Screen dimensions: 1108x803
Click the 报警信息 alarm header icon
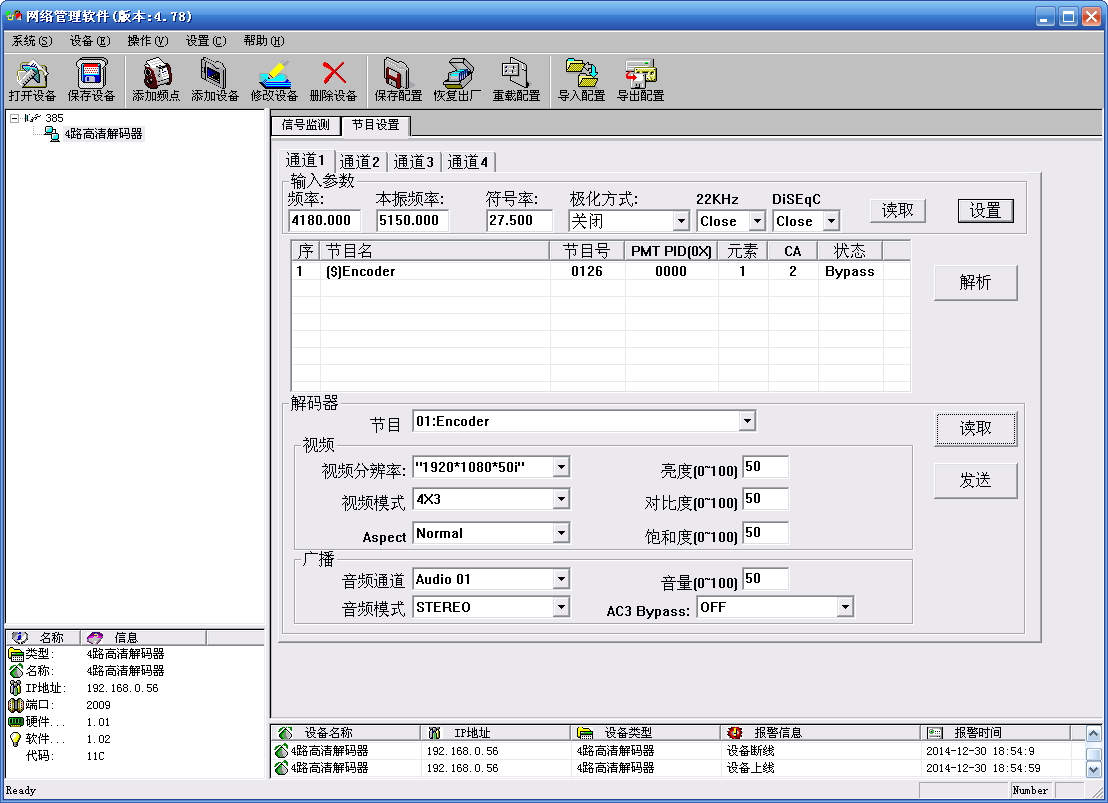click(735, 733)
